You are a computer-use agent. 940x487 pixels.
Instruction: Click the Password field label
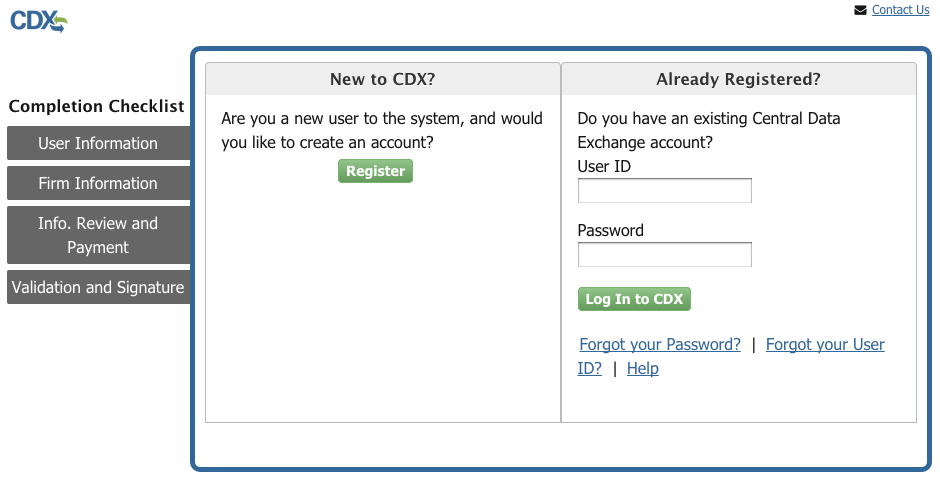pyautogui.click(x=610, y=230)
